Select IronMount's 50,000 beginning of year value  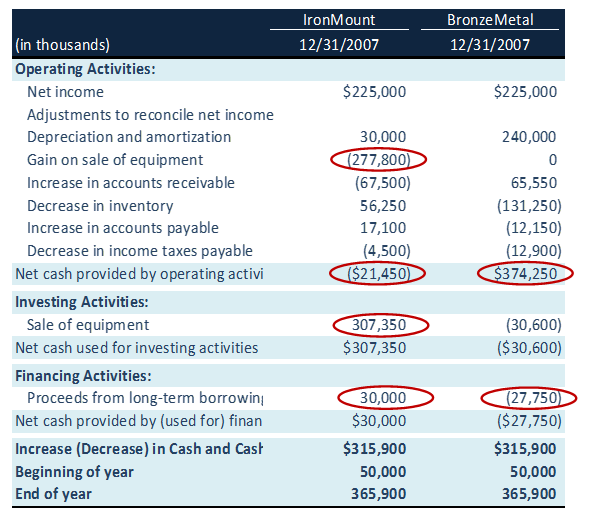tap(383, 472)
